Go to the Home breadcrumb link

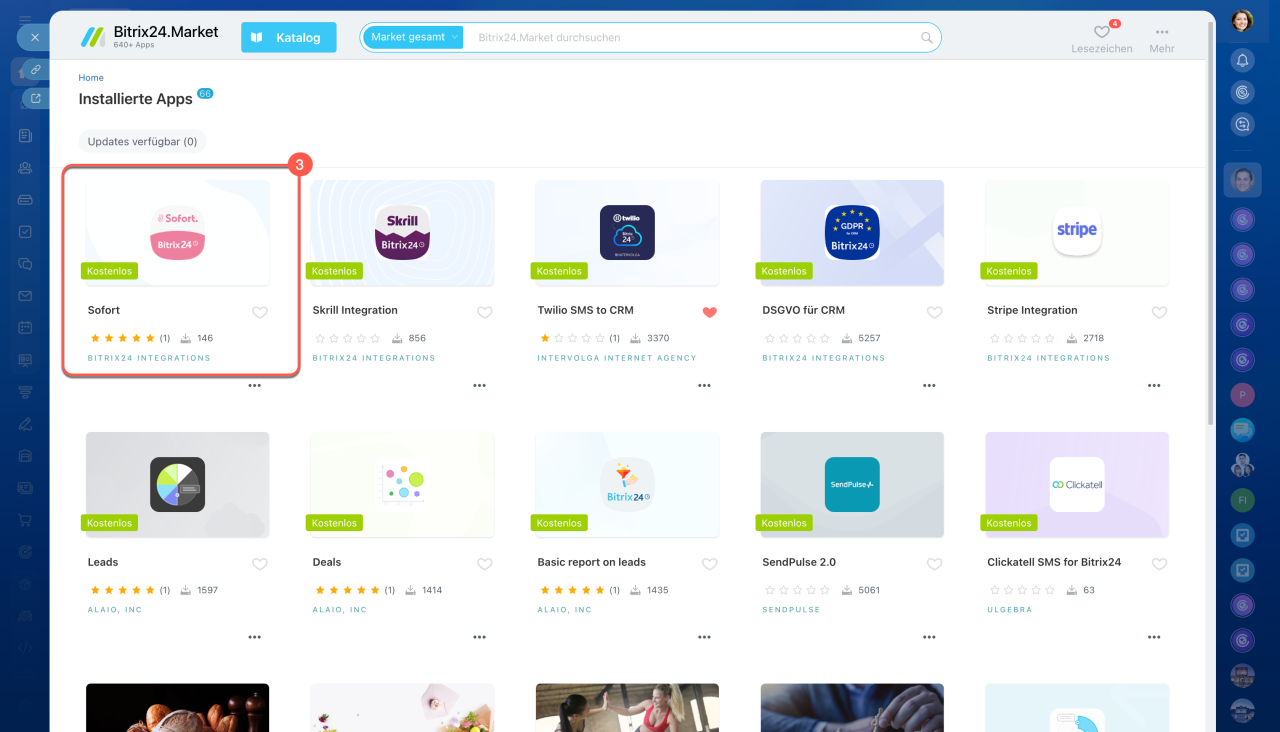click(91, 77)
